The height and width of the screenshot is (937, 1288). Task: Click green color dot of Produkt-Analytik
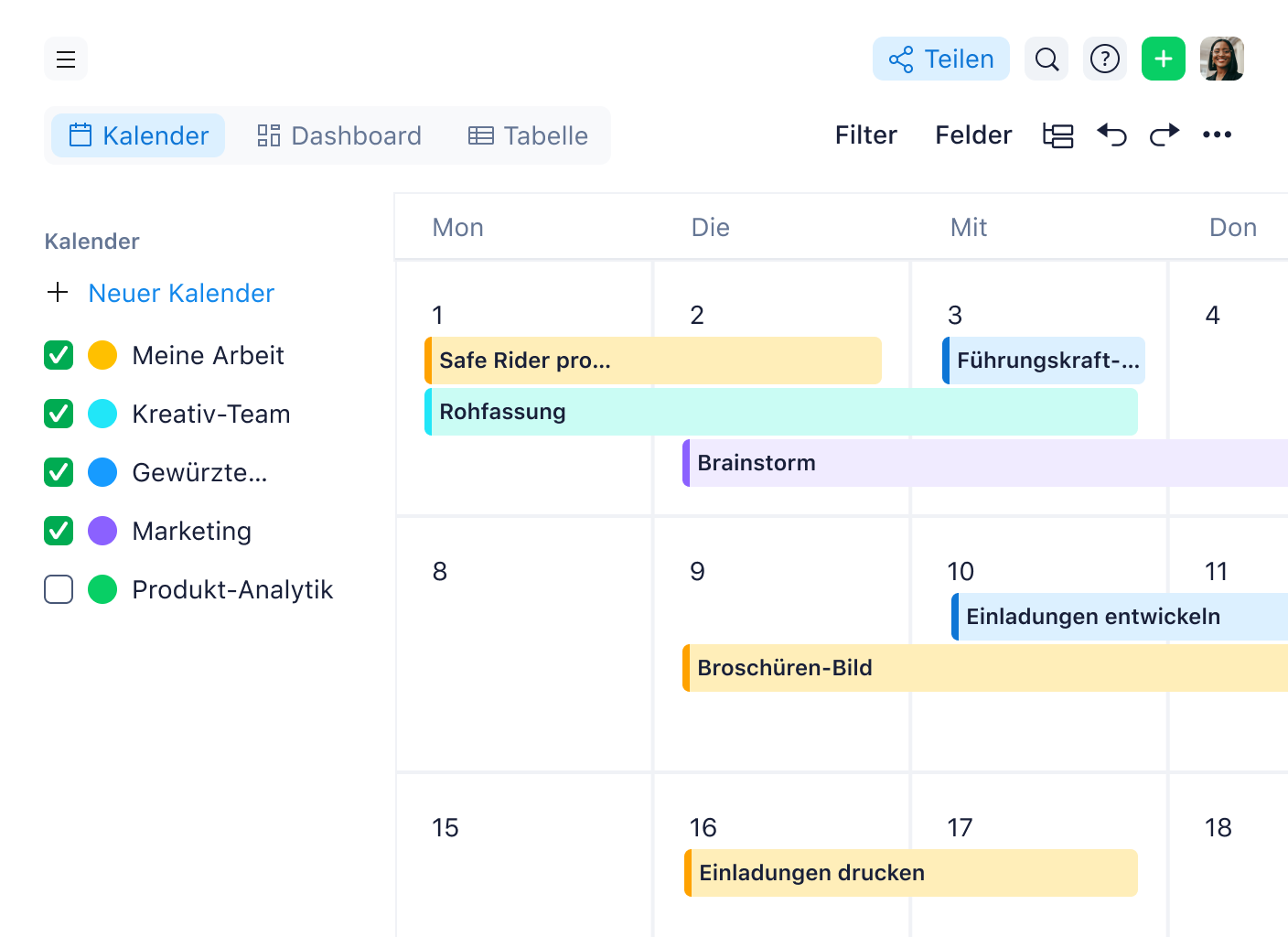pos(102,589)
